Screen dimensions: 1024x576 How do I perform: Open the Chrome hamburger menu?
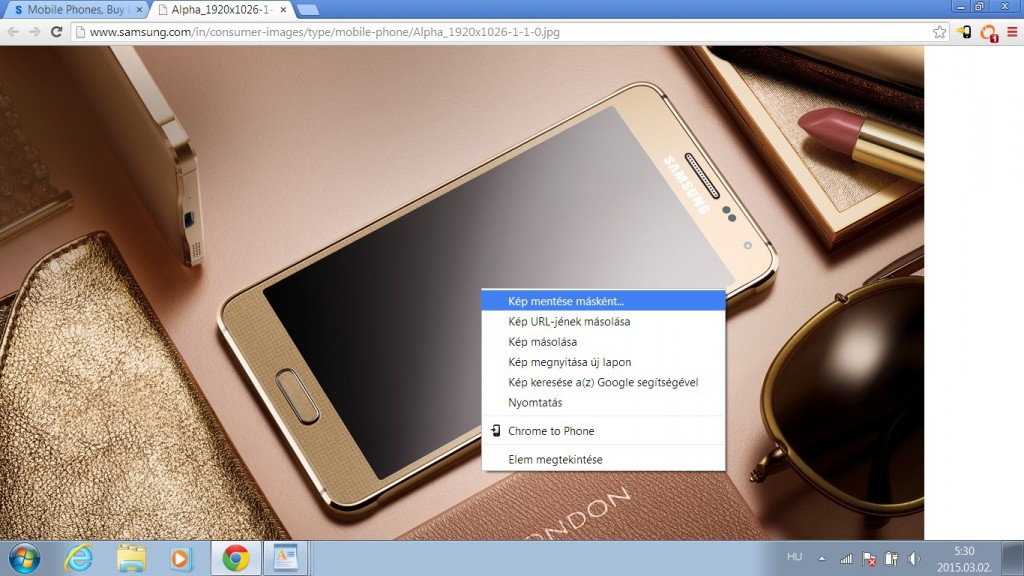point(1012,32)
